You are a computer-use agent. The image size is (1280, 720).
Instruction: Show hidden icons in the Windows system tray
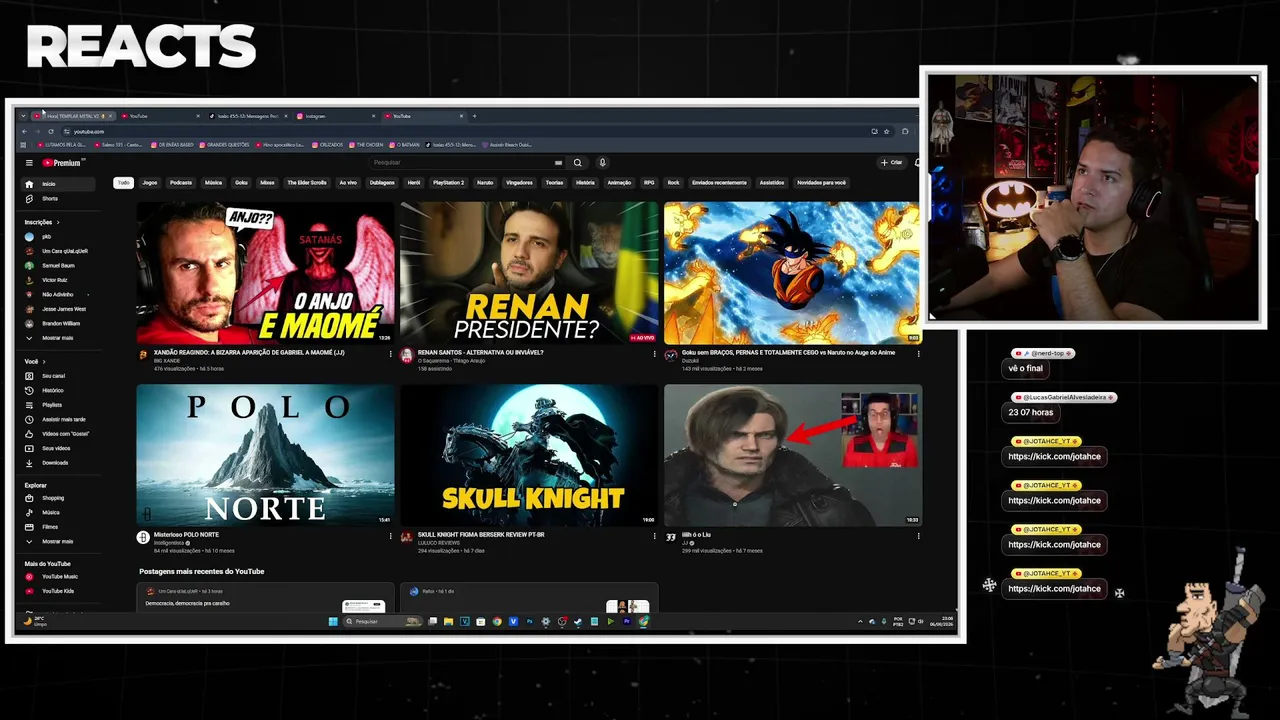860,621
